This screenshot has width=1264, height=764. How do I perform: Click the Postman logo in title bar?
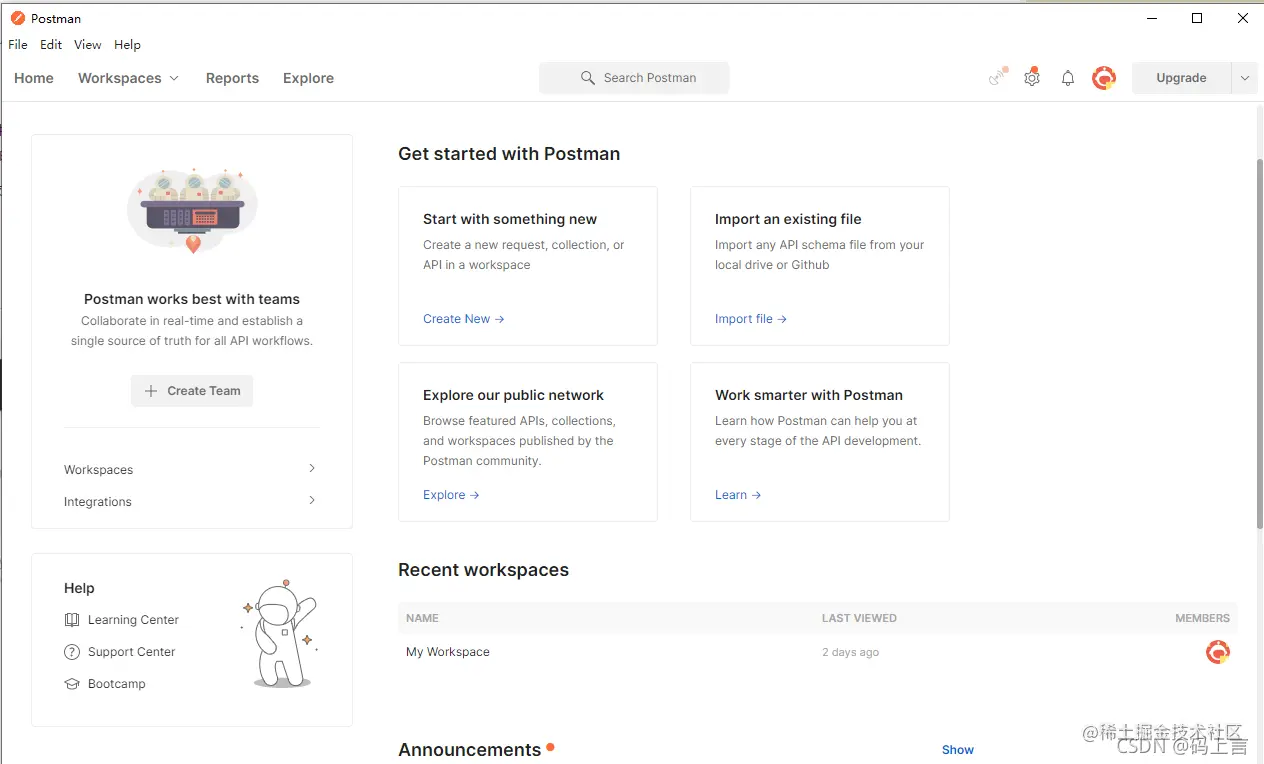tap(18, 18)
